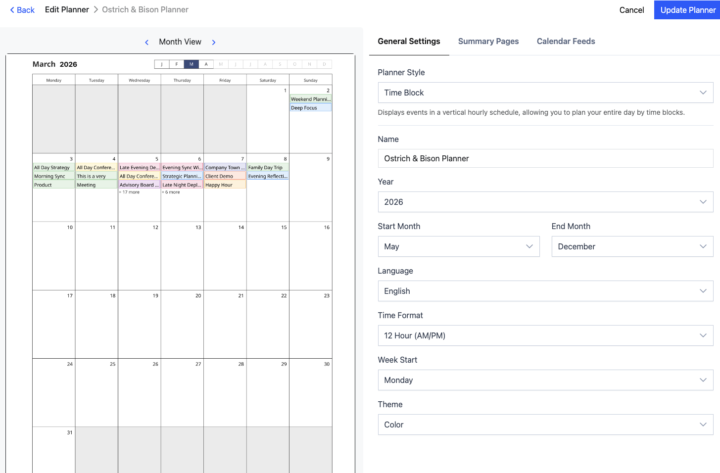Screen dimensions: 720x473
Task: Click the Family Day Trip event
Action: [268, 168]
